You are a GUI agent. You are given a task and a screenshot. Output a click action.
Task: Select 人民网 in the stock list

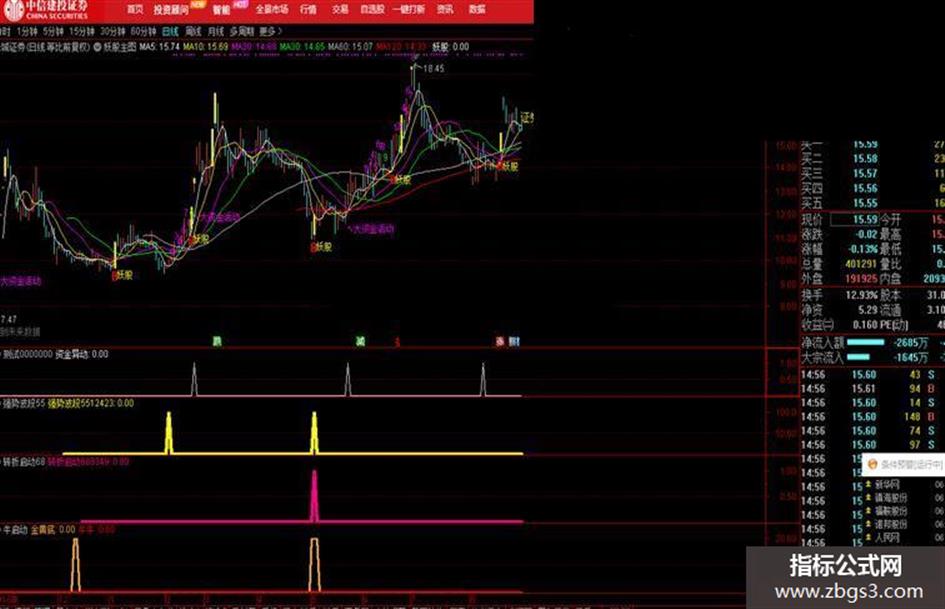click(x=887, y=537)
